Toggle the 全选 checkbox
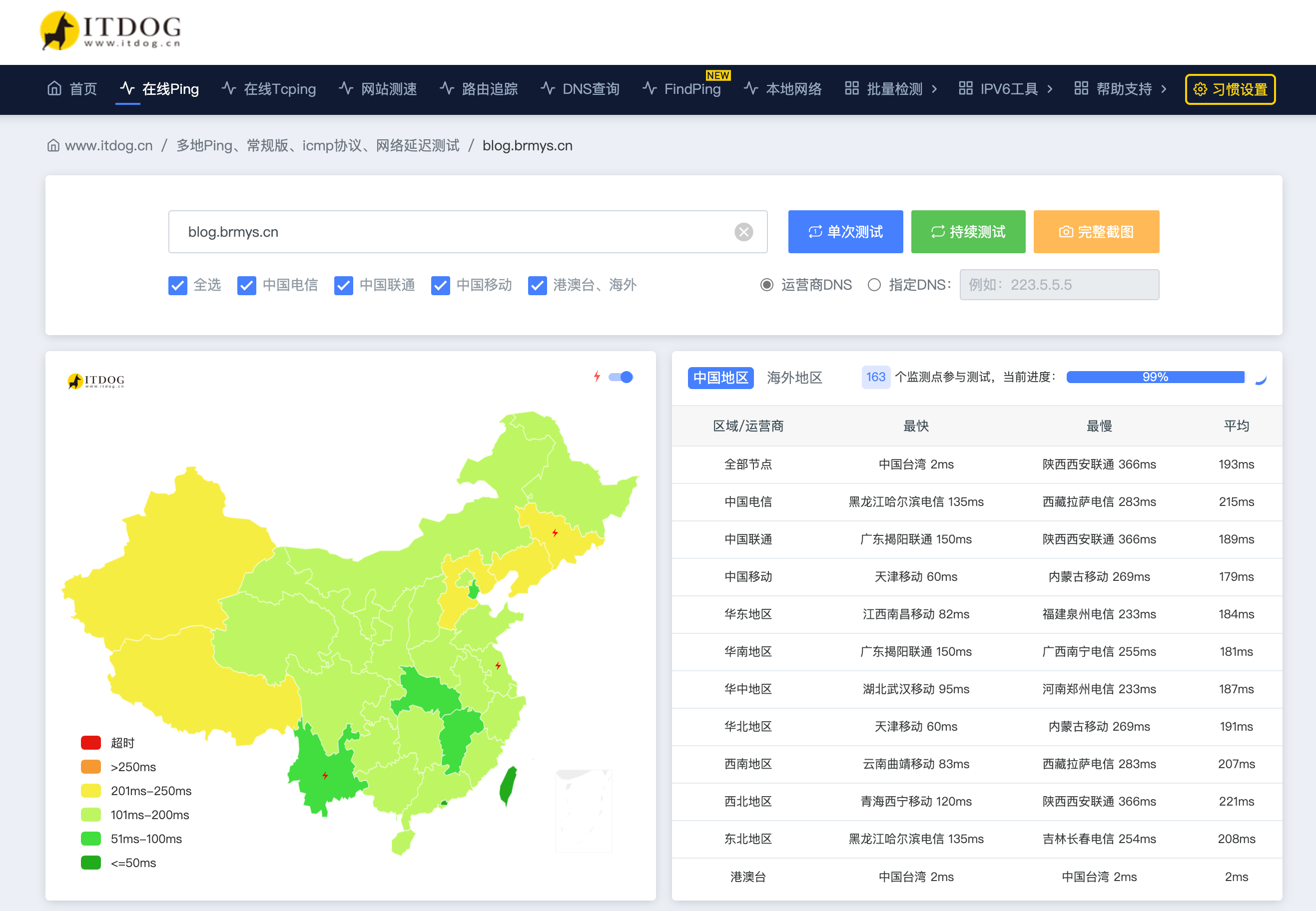The height and width of the screenshot is (911, 1316). point(177,285)
